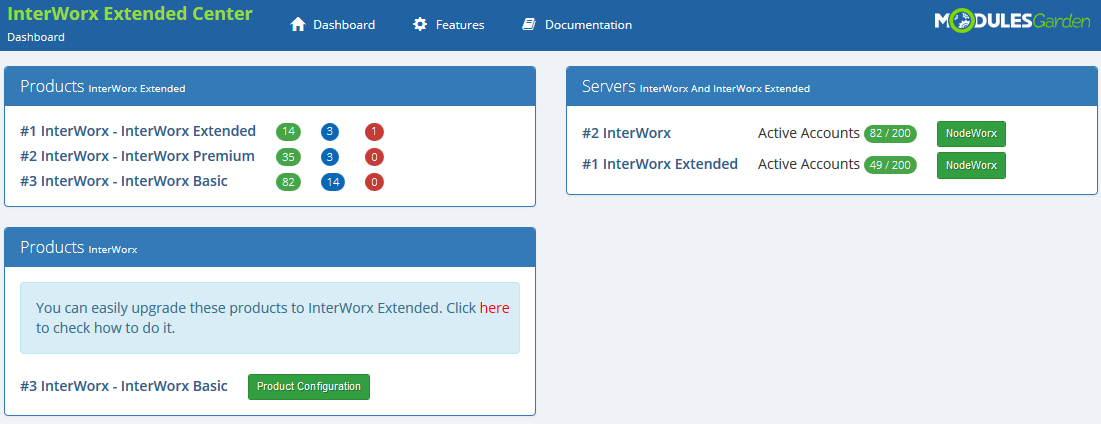Viewport: 1101px width, 424px height.
Task: Open Dashboard menu item
Action: click(x=333, y=25)
